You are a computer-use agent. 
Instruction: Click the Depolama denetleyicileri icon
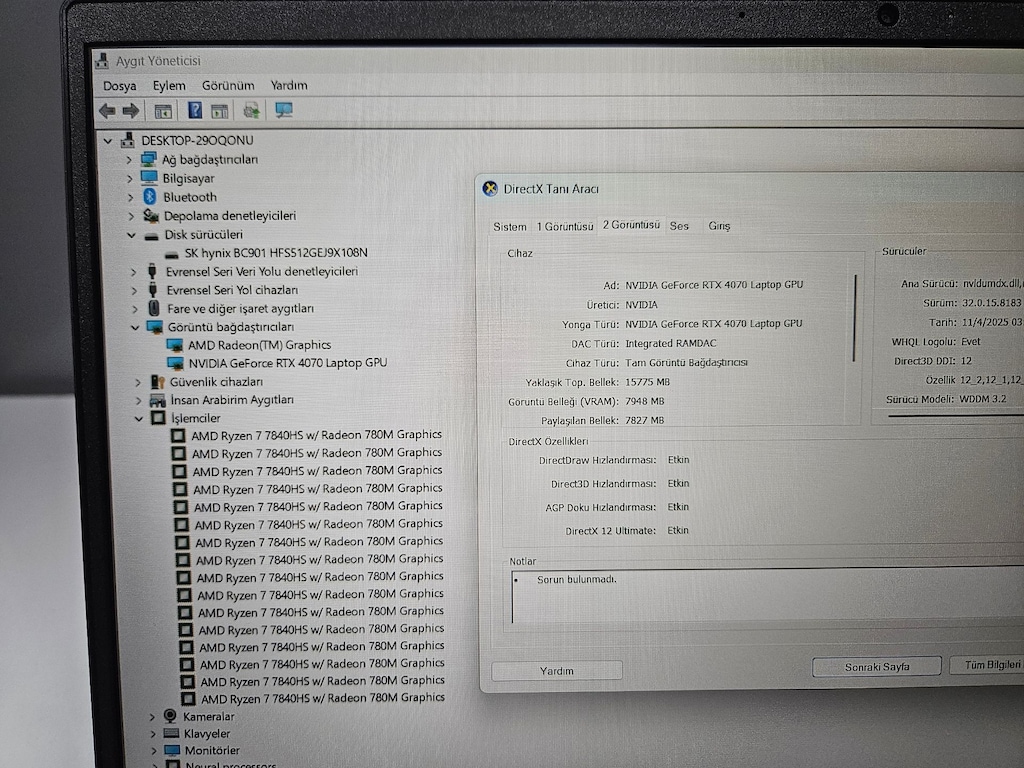pos(151,216)
